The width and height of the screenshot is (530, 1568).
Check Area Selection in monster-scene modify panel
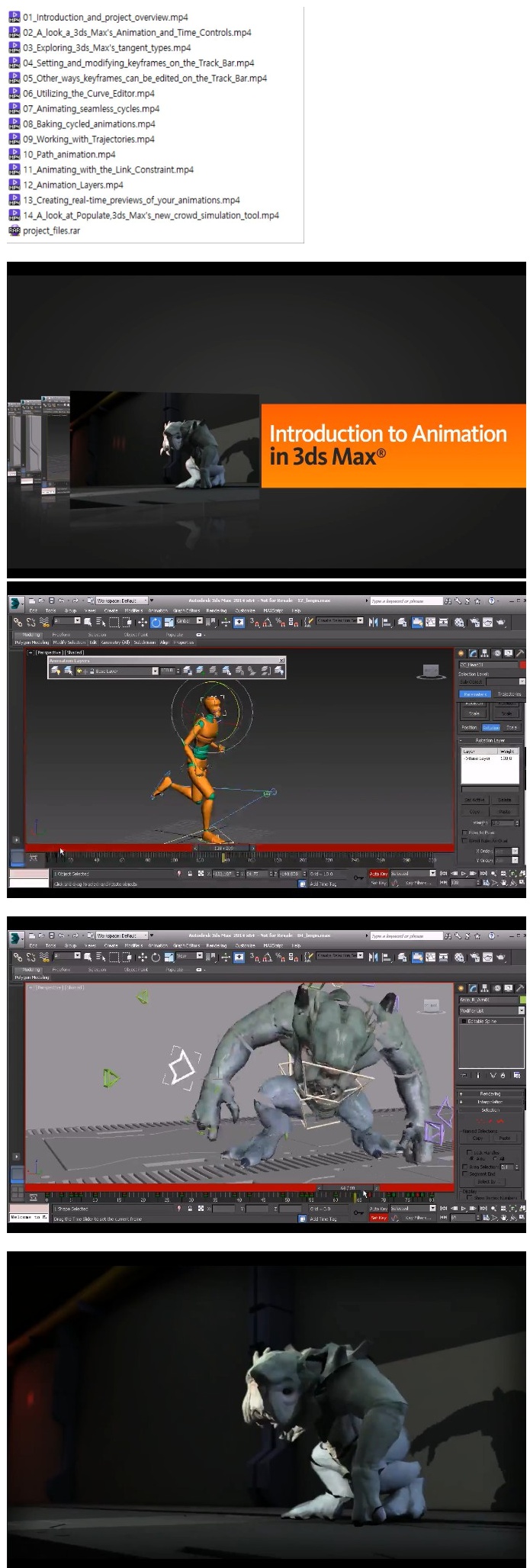click(x=465, y=1167)
